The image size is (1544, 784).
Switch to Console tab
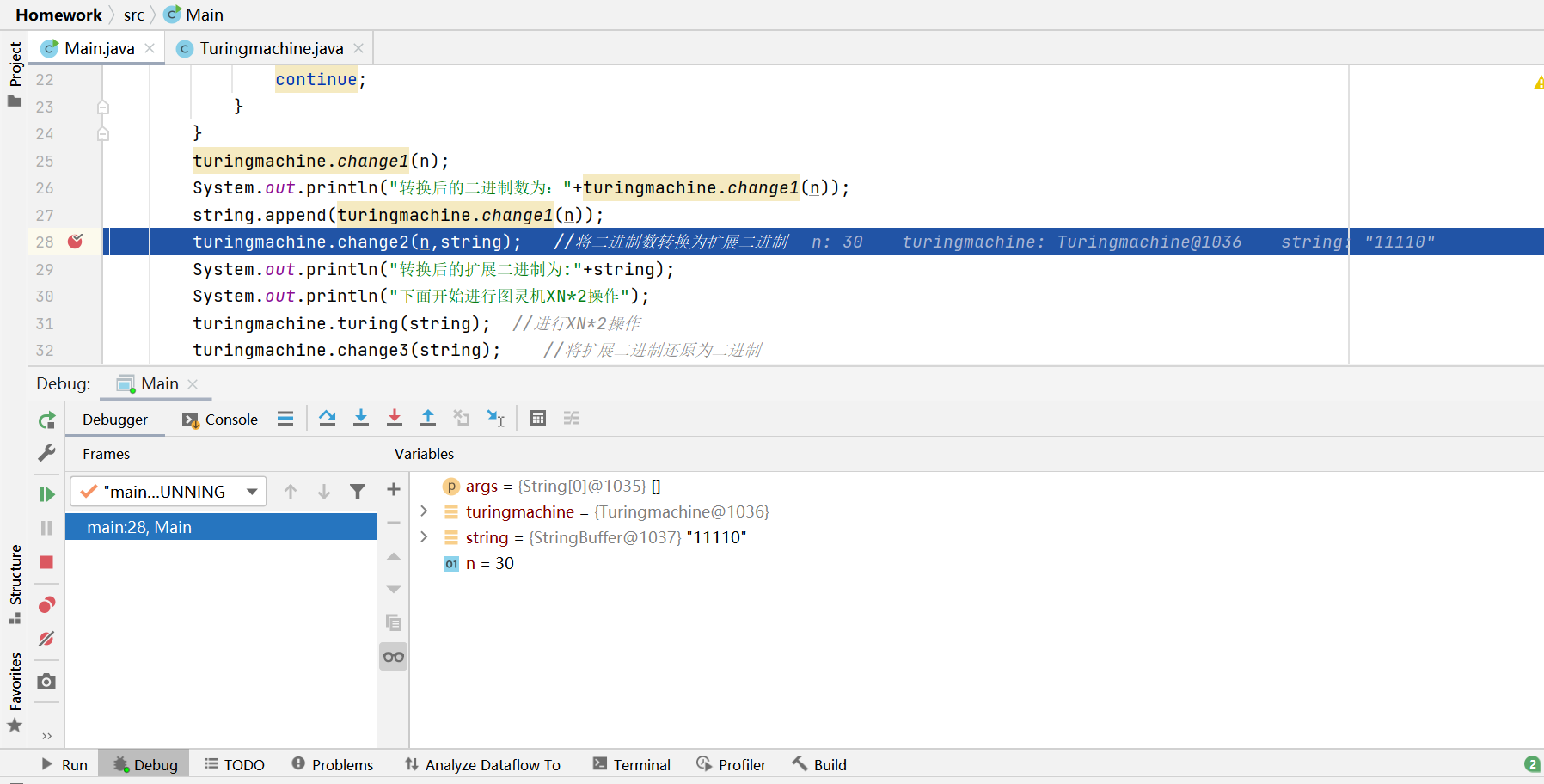pyautogui.click(x=220, y=420)
